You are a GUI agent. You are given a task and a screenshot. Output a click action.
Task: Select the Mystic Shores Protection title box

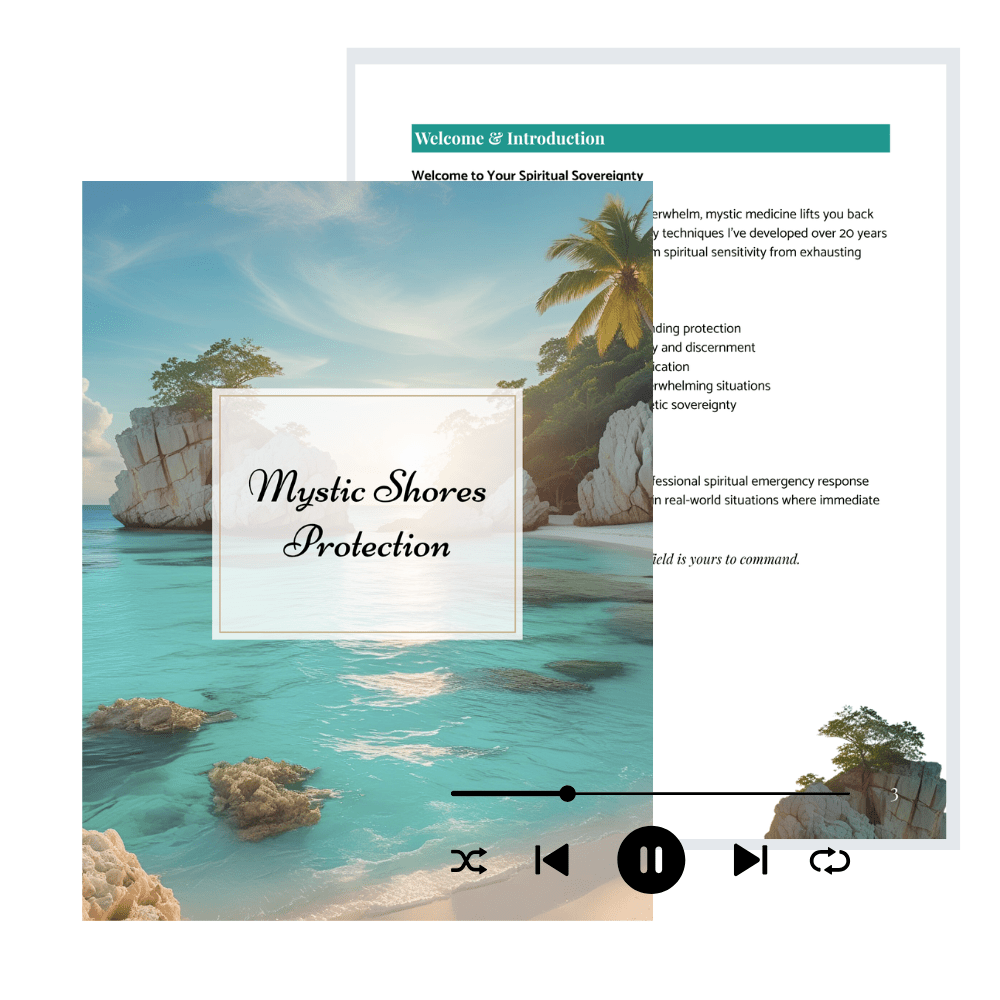click(367, 514)
